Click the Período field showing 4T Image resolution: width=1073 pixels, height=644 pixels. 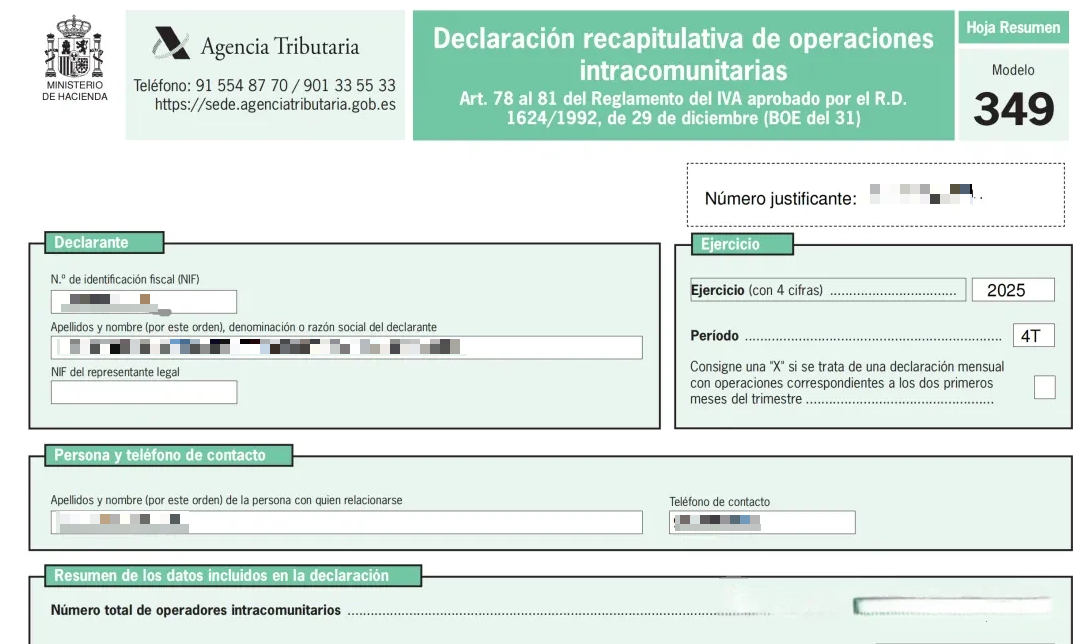pyautogui.click(x=1032, y=336)
